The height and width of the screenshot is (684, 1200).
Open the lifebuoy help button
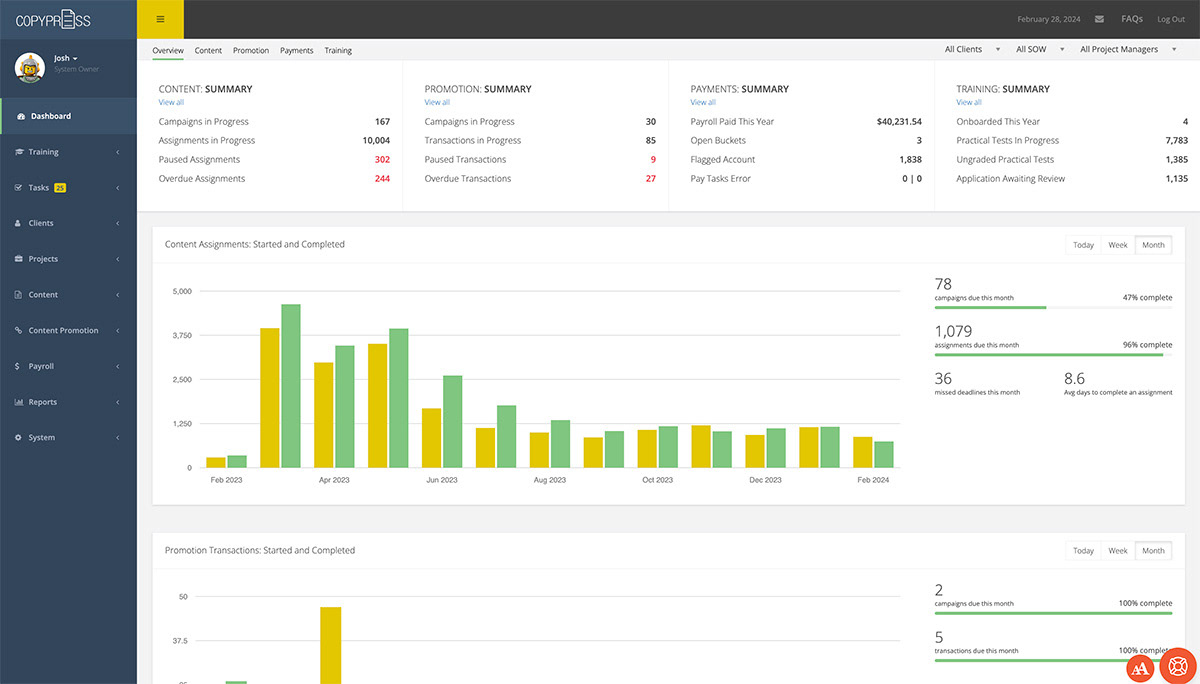[x=1177, y=666]
